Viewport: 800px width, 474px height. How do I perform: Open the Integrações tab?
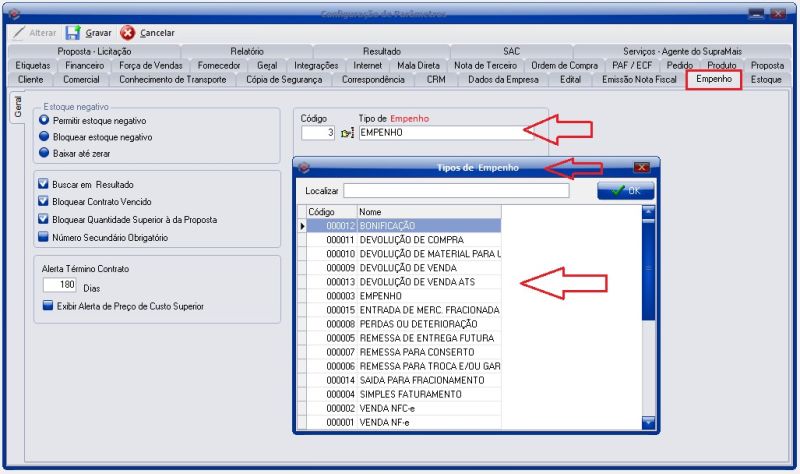click(316, 66)
